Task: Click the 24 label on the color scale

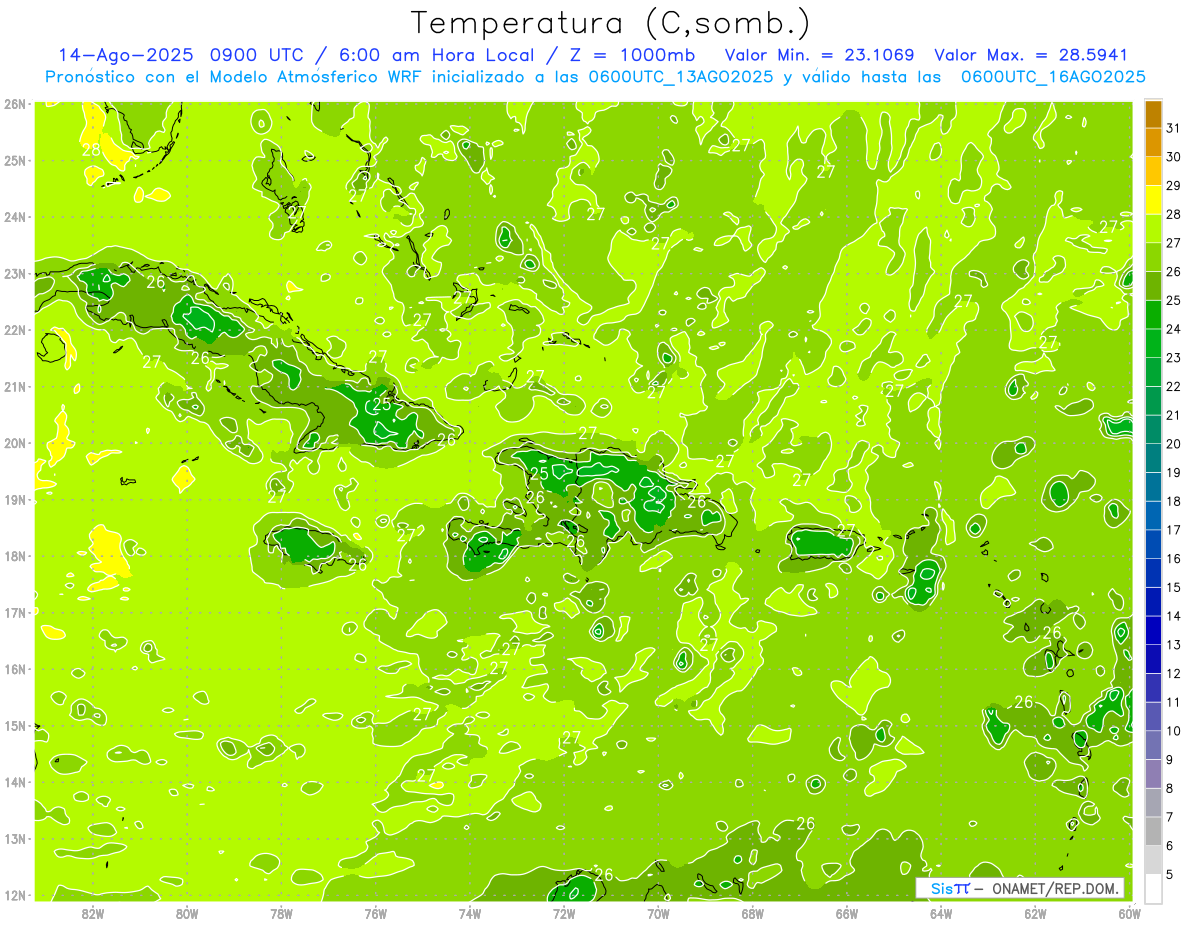Action: tap(1174, 329)
